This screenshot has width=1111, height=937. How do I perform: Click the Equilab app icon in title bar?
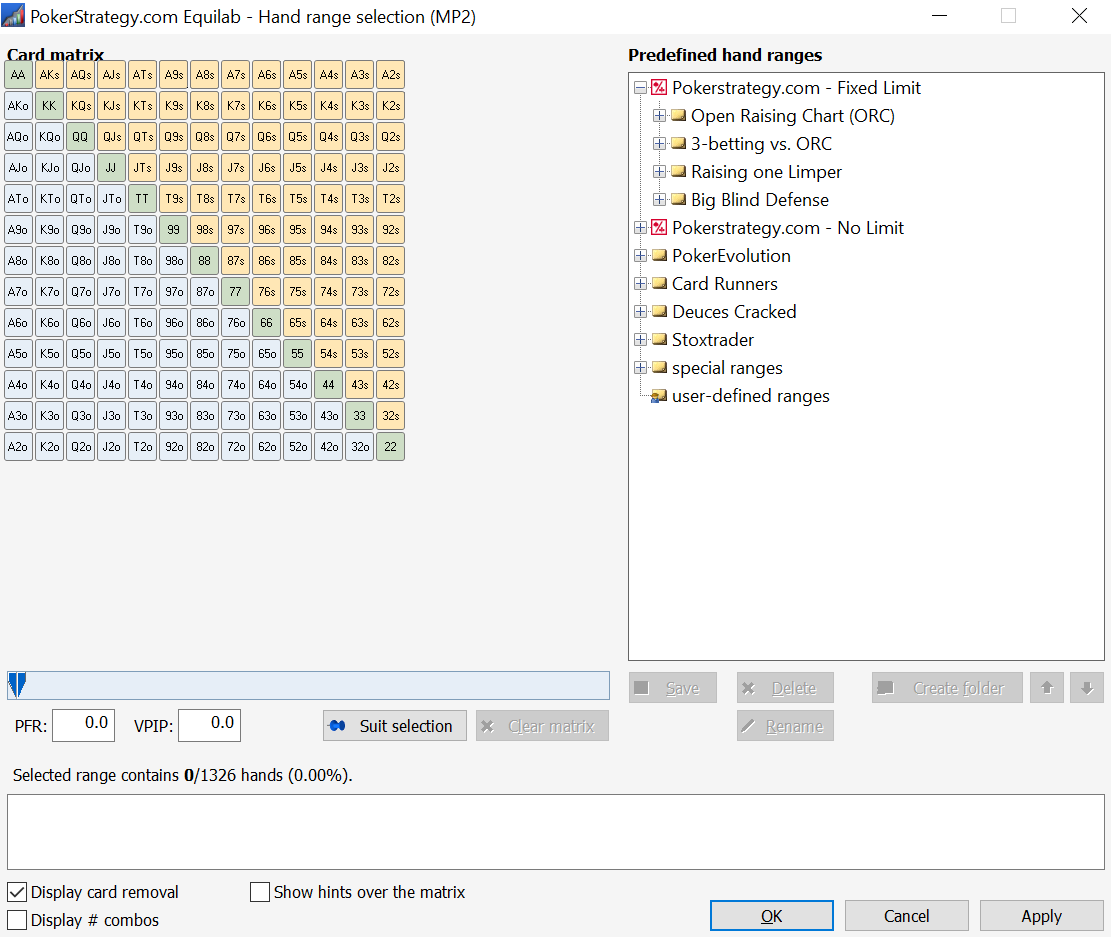13,16
